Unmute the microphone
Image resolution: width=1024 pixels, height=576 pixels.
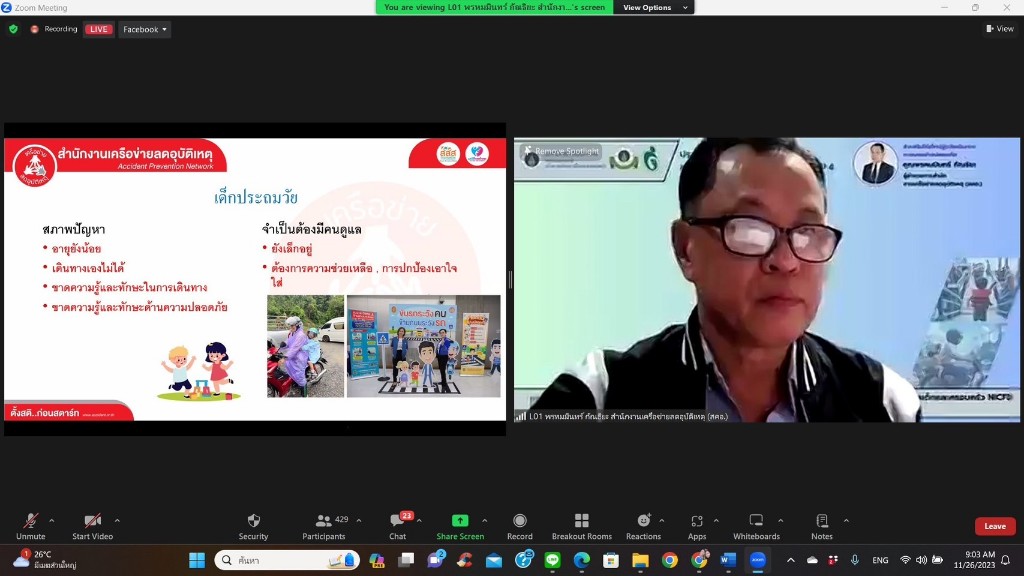(x=30, y=526)
